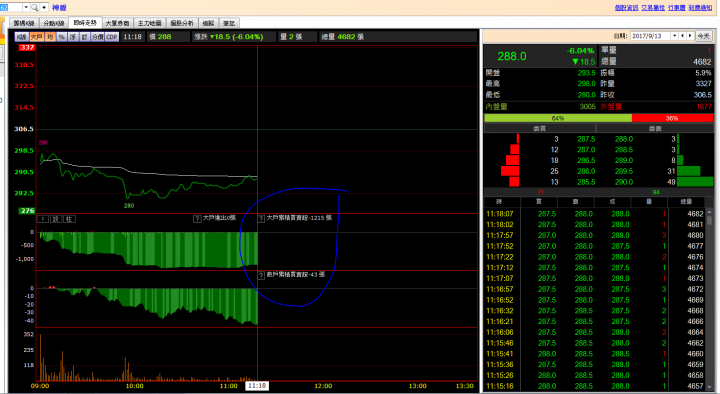The width and height of the screenshot is (720, 394).
Task: Click the date field showing 2017/9/13
Action: tap(651, 35)
